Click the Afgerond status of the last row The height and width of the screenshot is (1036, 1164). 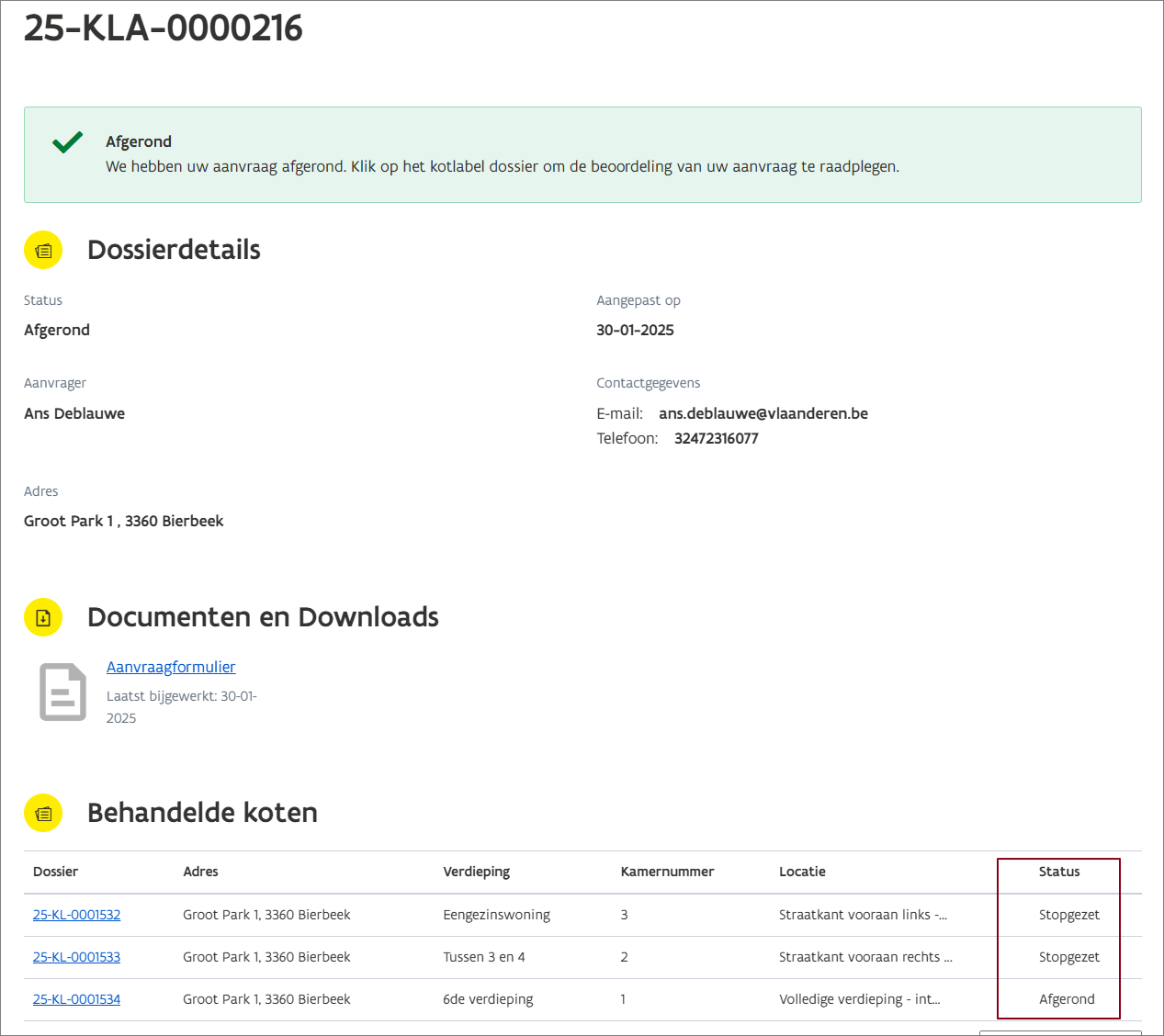[x=1067, y=999]
